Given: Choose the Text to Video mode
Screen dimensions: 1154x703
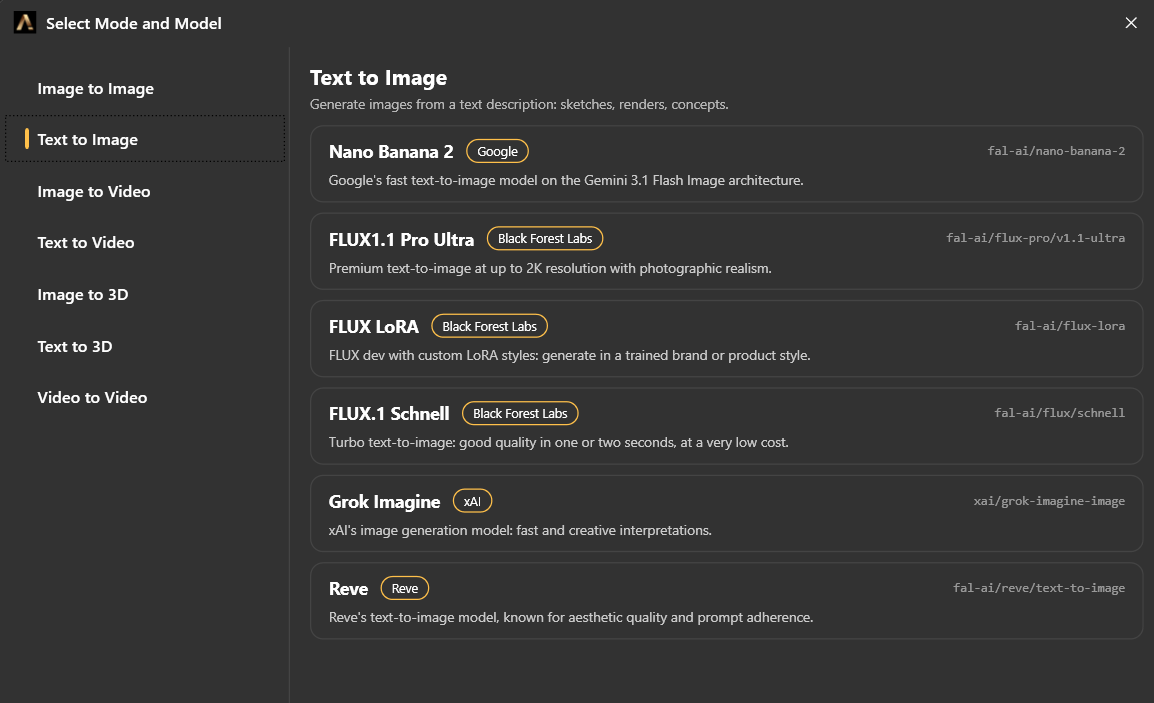Looking at the screenshot, I should pyautogui.click(x=145, y=243).
